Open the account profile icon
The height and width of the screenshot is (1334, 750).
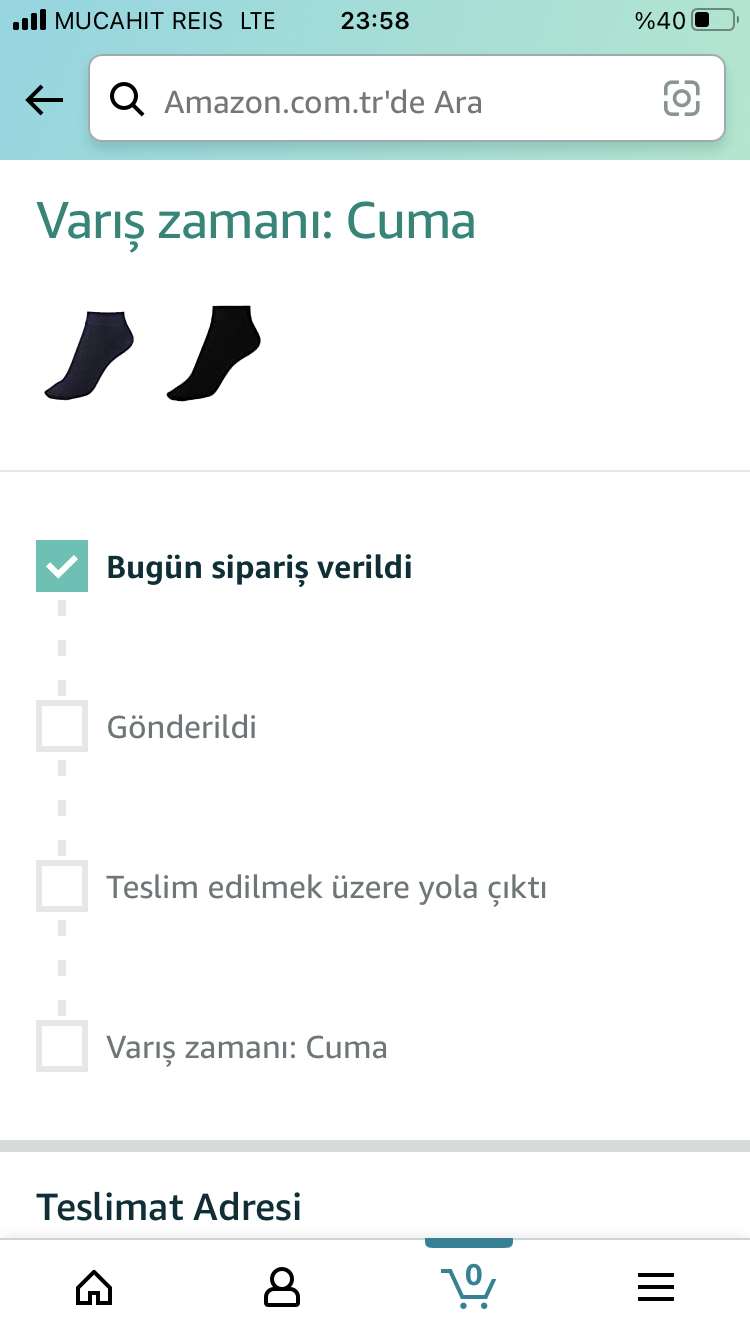282,1287
